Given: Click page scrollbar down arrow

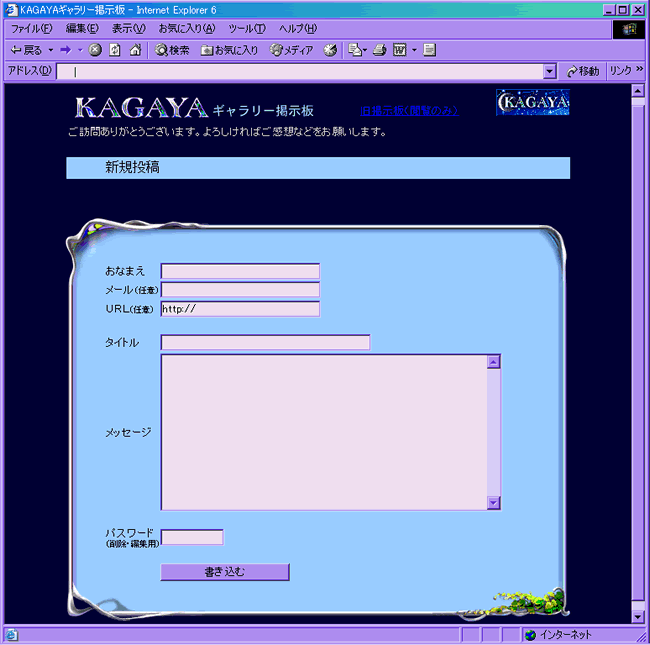Looking at the screenshot, I should point(638,617).
